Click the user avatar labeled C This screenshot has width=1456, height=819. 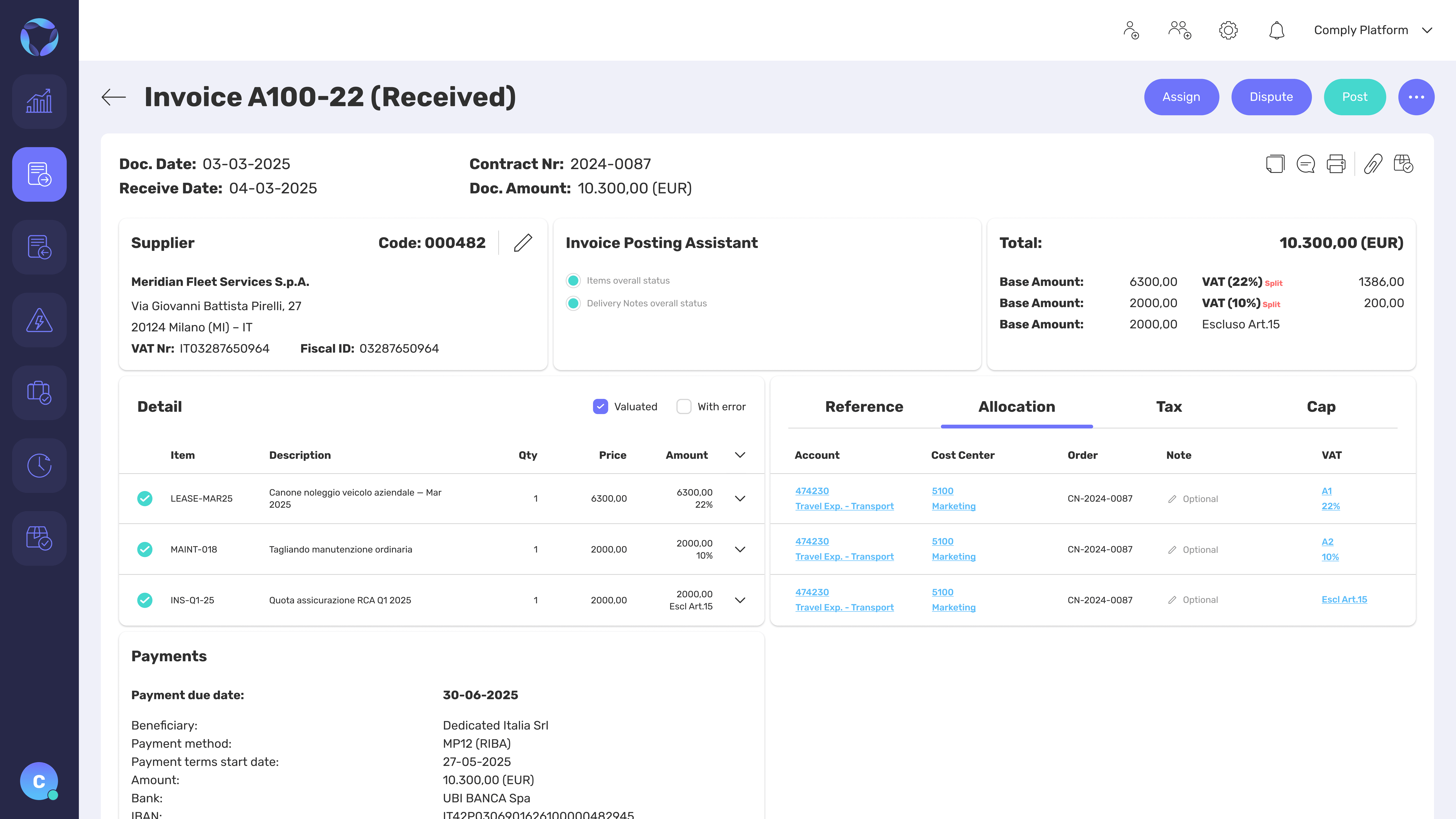pyautogui.click(x=39, y=781)
